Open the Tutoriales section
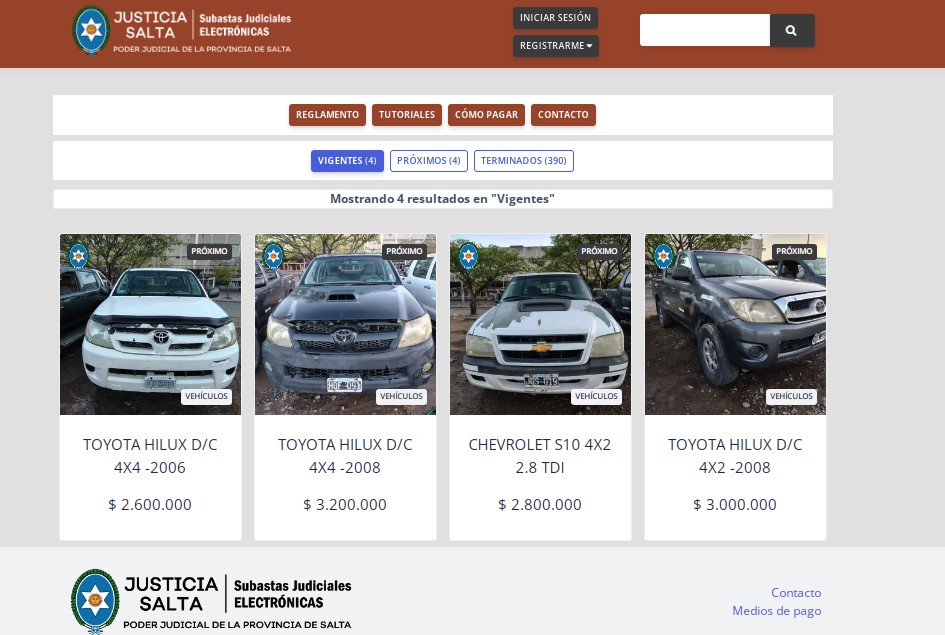Screen dimensions: 945x635 (407, 115)
